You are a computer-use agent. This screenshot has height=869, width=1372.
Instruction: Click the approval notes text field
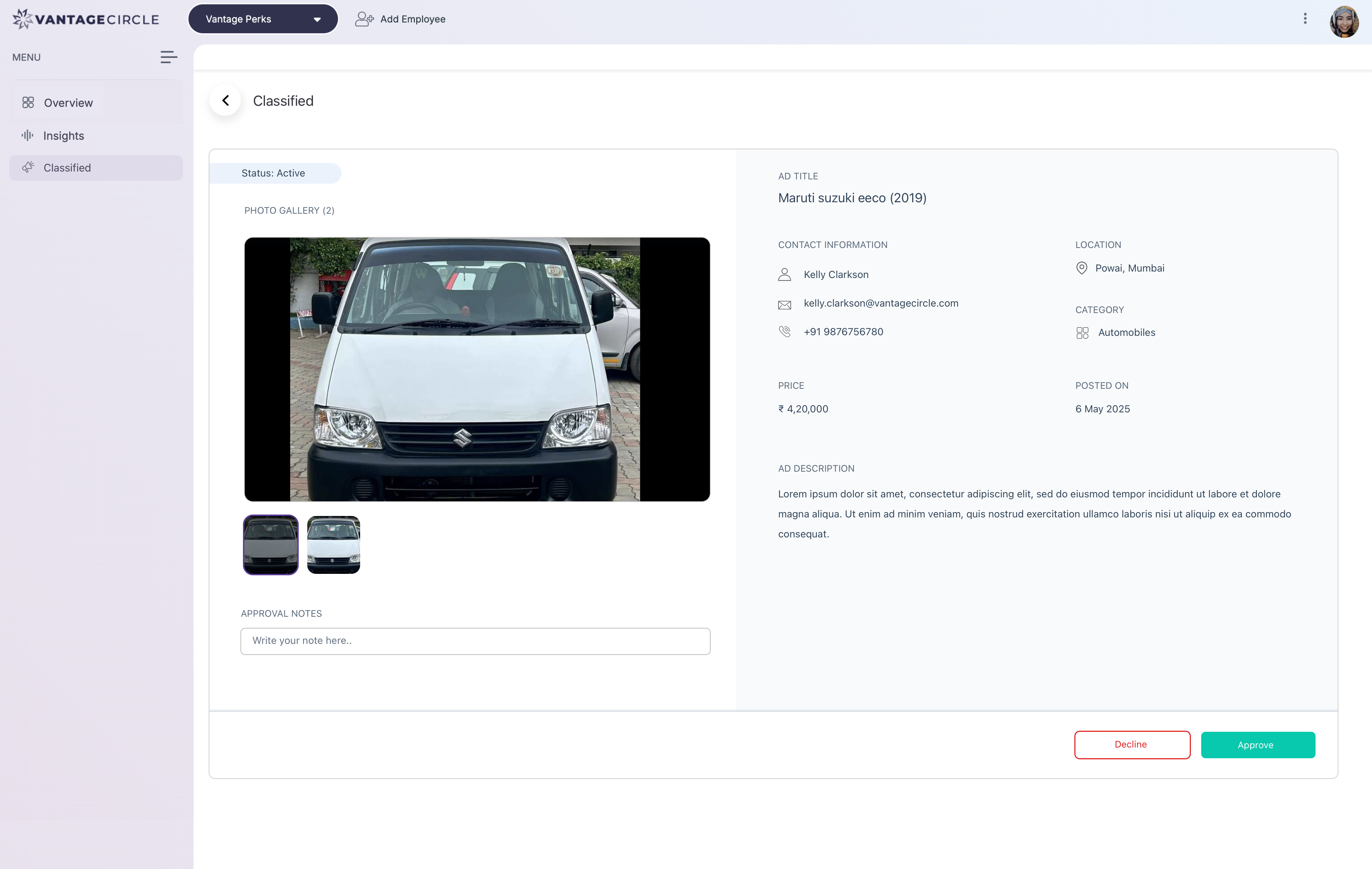point(475,641)
